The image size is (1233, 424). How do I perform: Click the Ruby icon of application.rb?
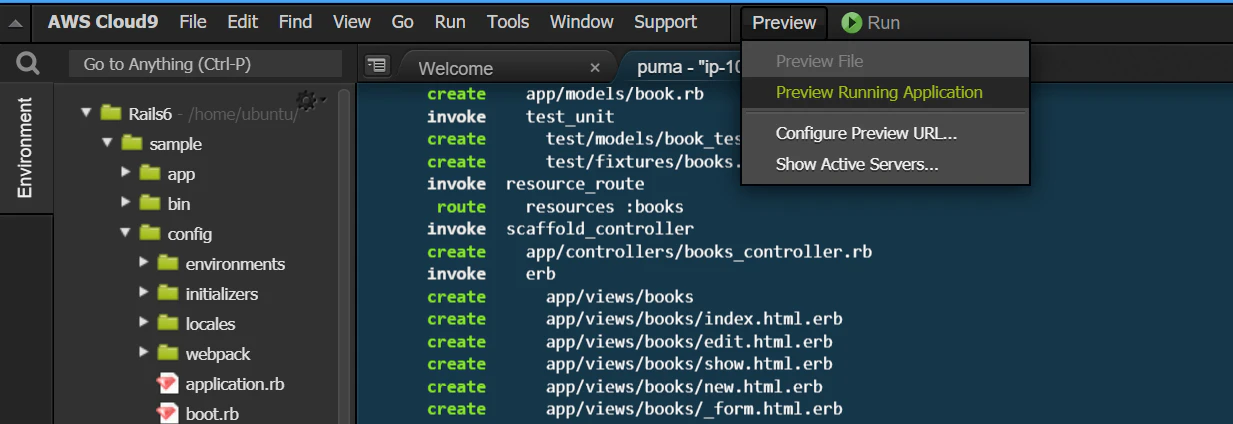(168, 383)
